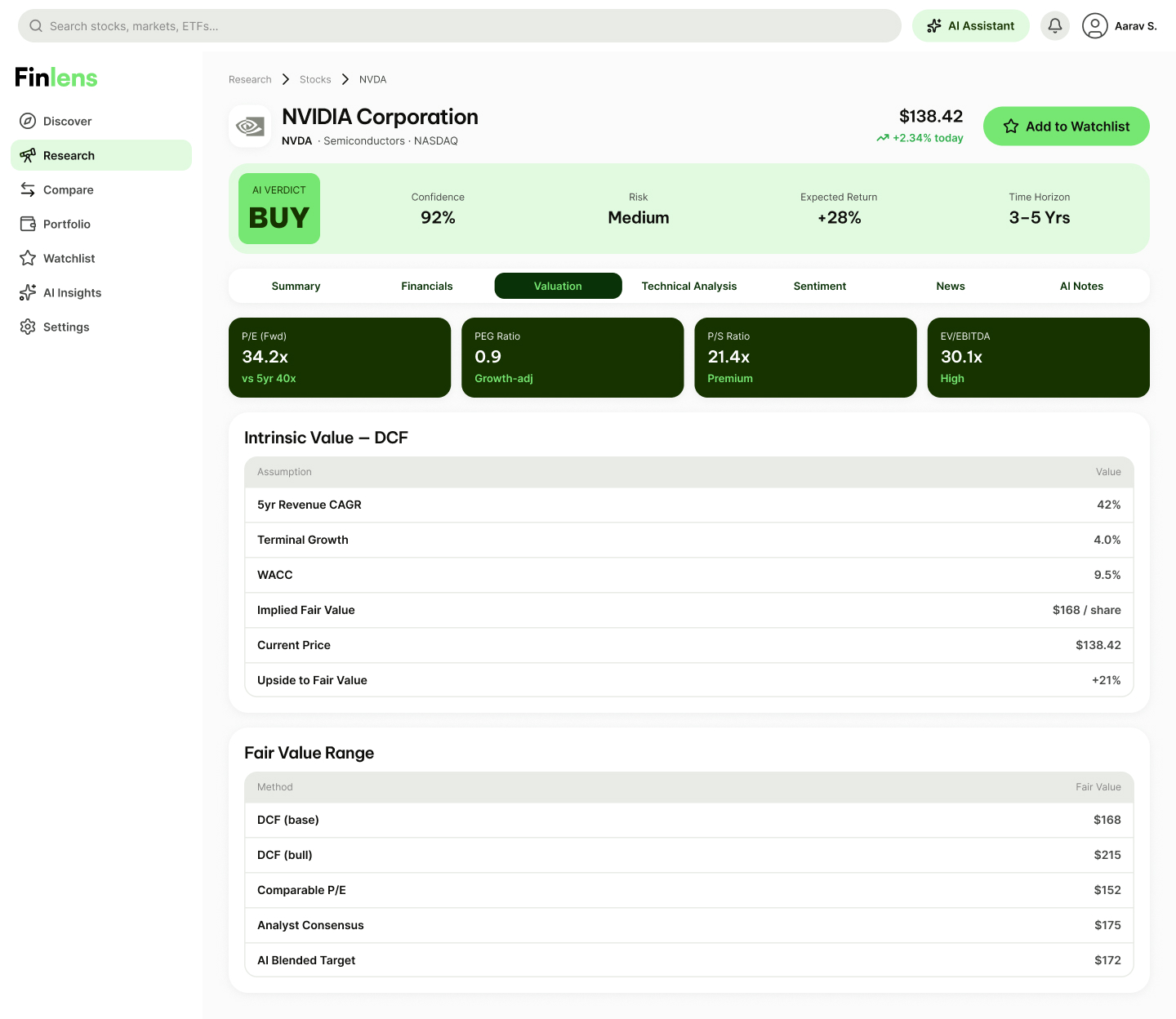Viewport: 1176px width, 1019px height.
Task: Open the notifications bell
Action: pos(1055,26)
